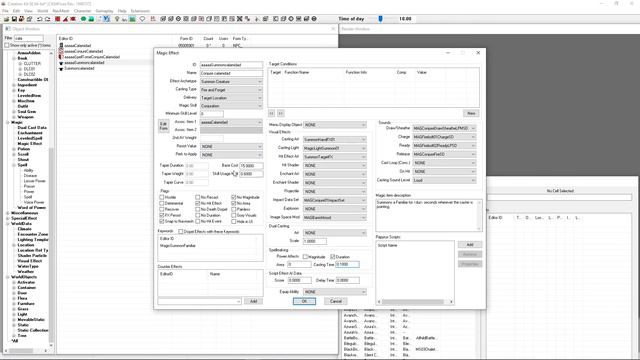
Task: Open the Edit menu
Action: (x=16, y=11)
